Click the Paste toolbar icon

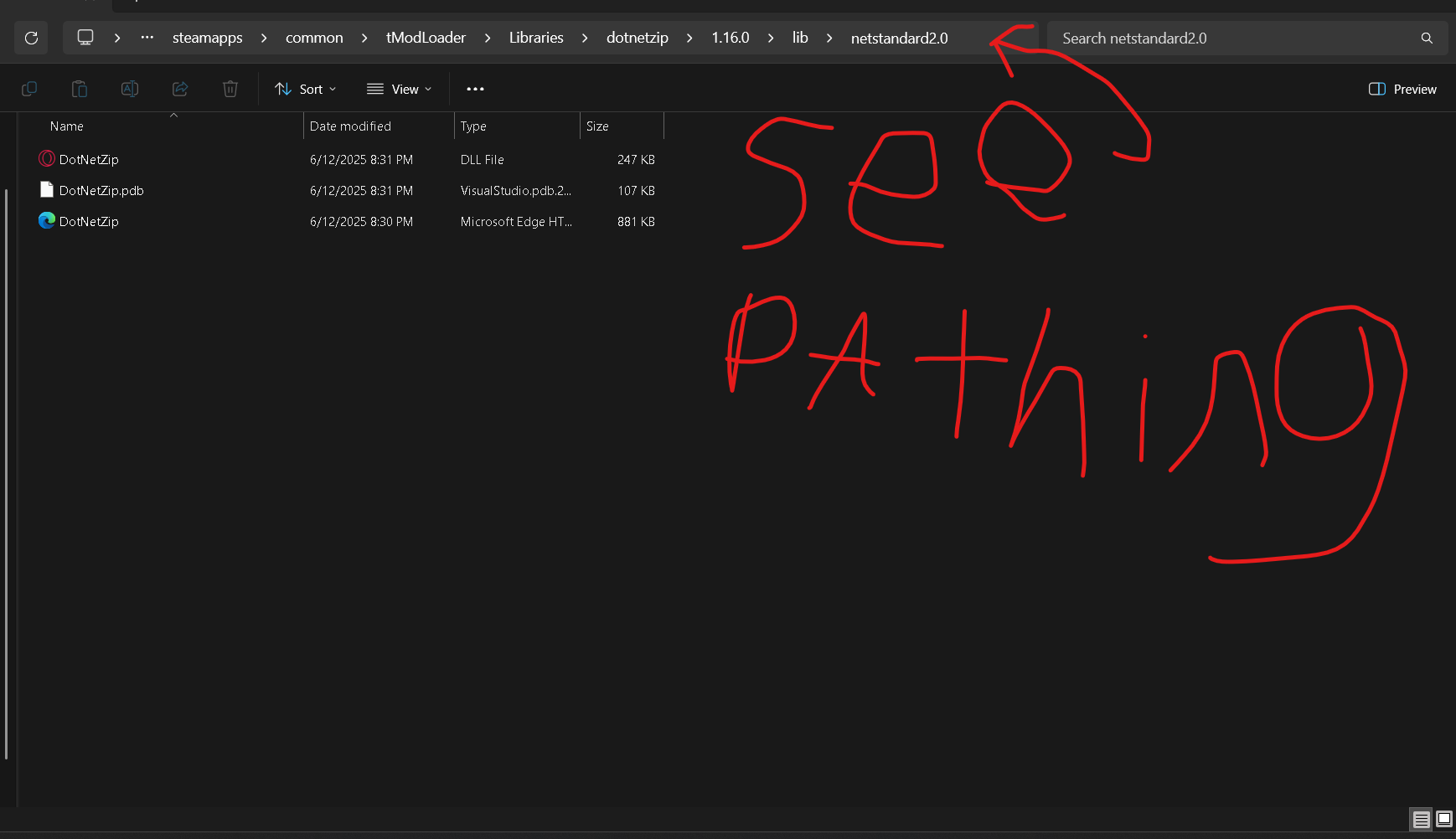point(80,89)
